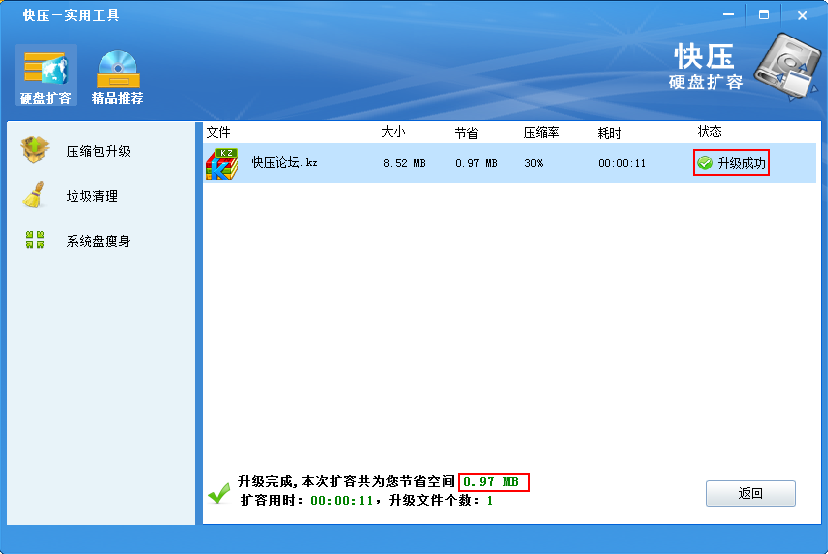Sort by the 文件 column header

pos(218,132)
